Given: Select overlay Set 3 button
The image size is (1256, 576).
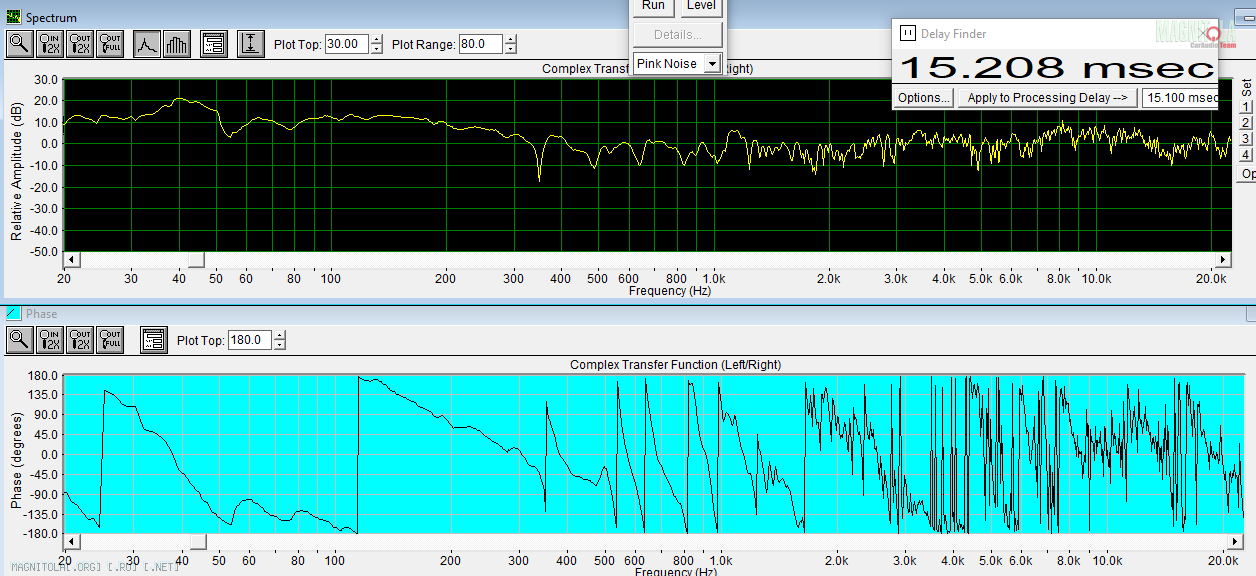Looking at the screenshot, I should point(1246,139).
